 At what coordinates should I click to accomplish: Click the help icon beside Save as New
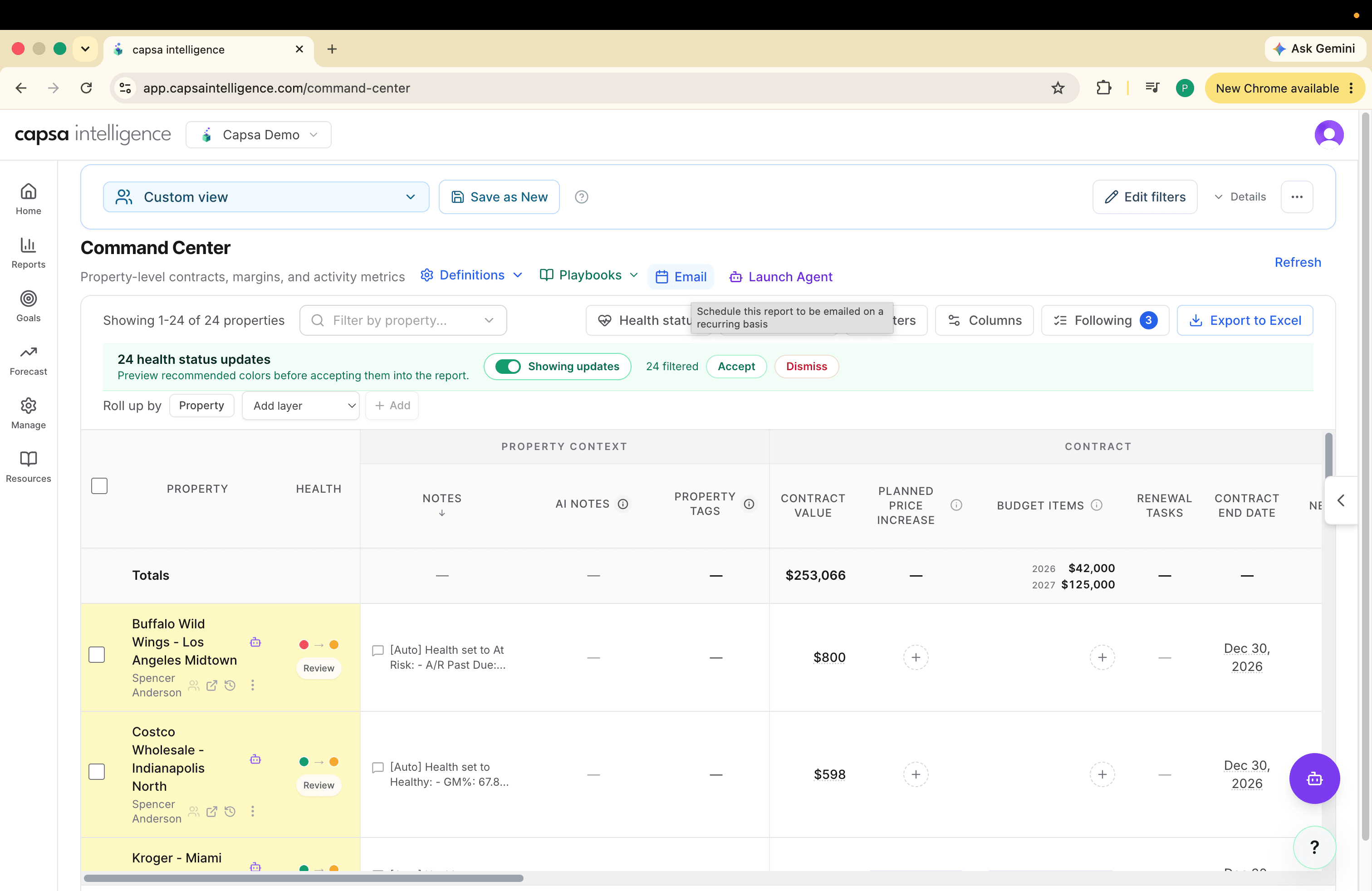581,197
